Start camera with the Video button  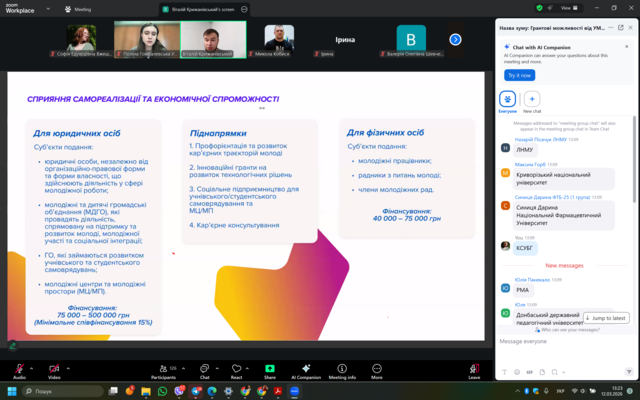pos(54,368)
